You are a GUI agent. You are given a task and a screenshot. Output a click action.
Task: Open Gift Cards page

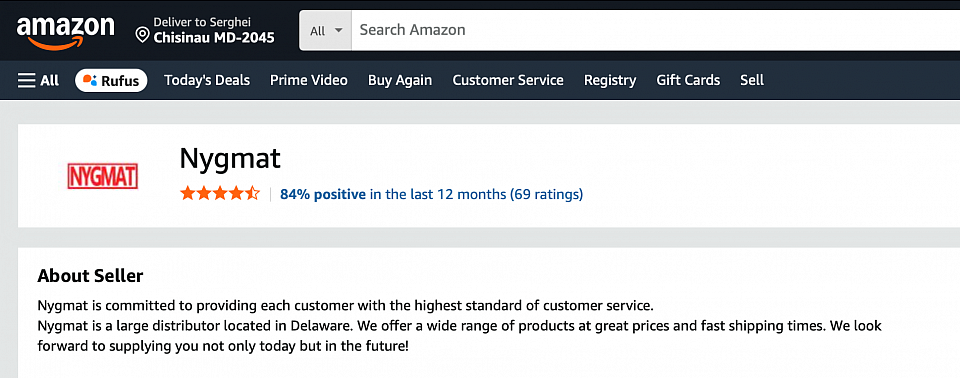[x=688, y=80]
